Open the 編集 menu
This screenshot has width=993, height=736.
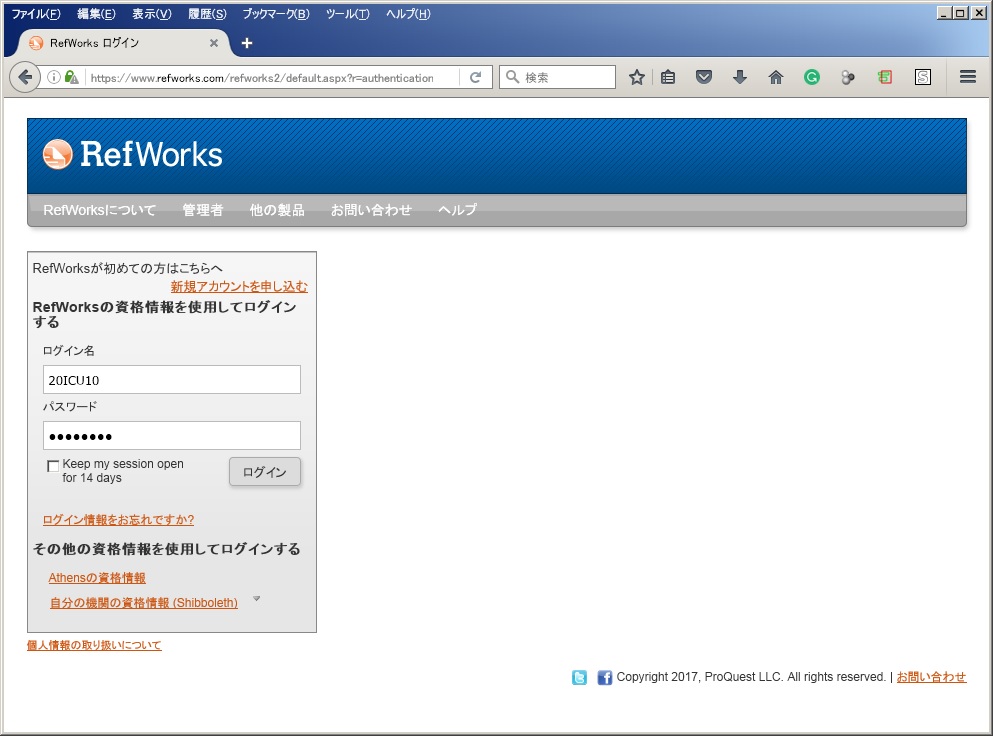(96, 13)
